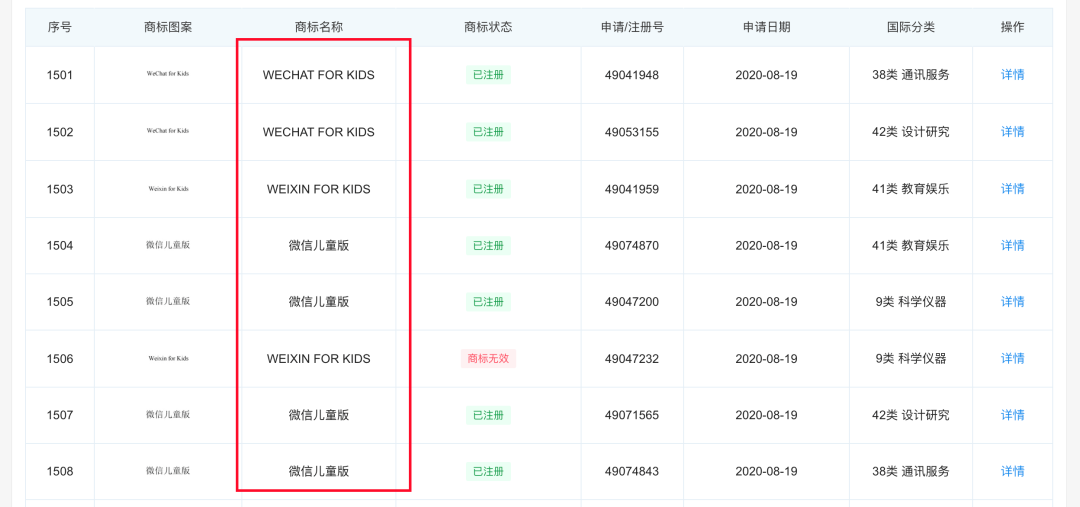Select the 微信儿童版 name in row 1507
Image resolution: width=1080 pixels, height=507 pixels.
pos(319,415)
